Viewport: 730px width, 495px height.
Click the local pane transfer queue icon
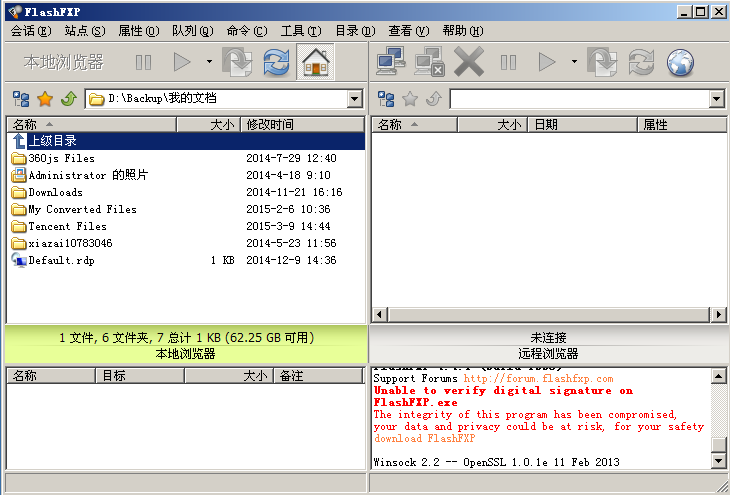237,62
